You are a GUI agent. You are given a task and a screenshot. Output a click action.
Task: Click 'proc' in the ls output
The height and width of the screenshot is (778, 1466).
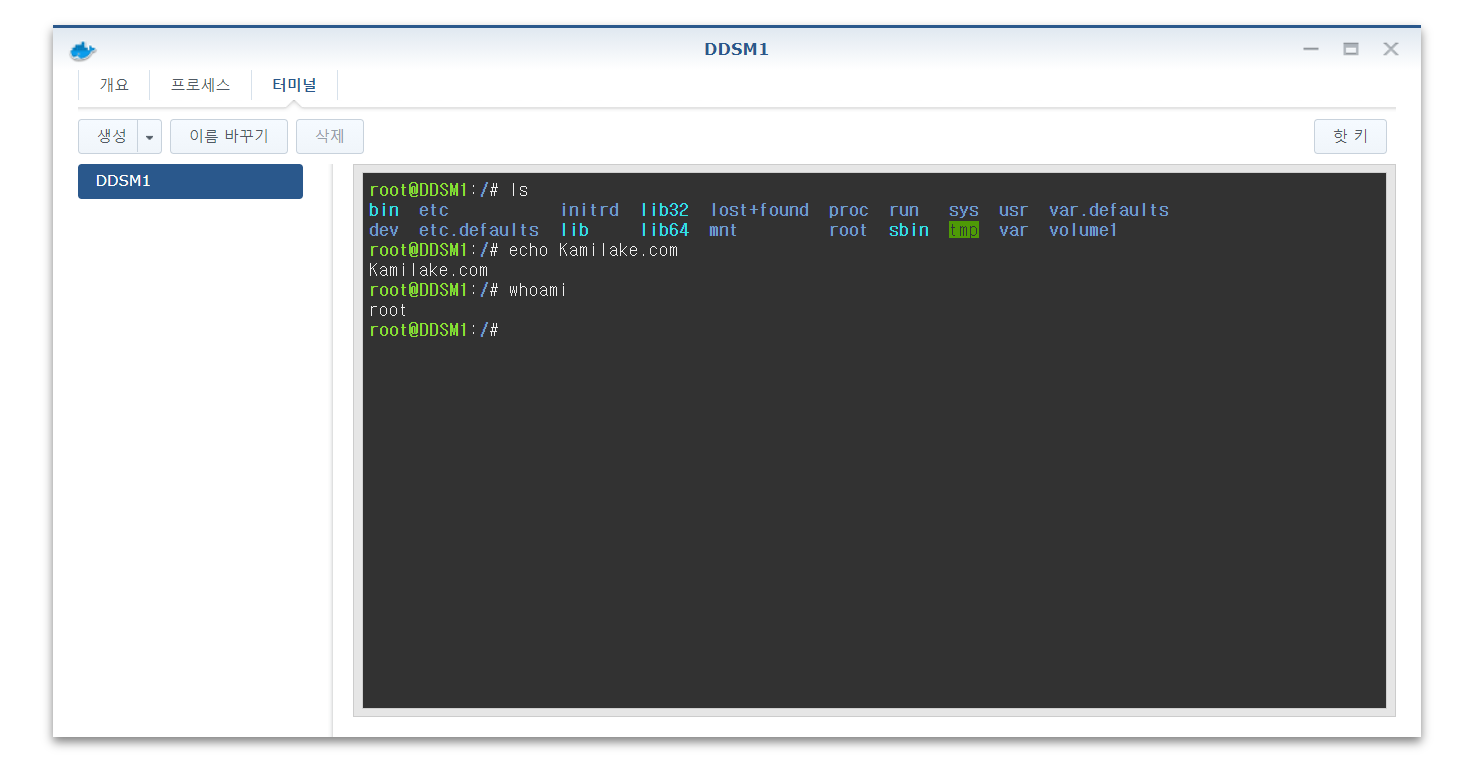click(849, 210)
